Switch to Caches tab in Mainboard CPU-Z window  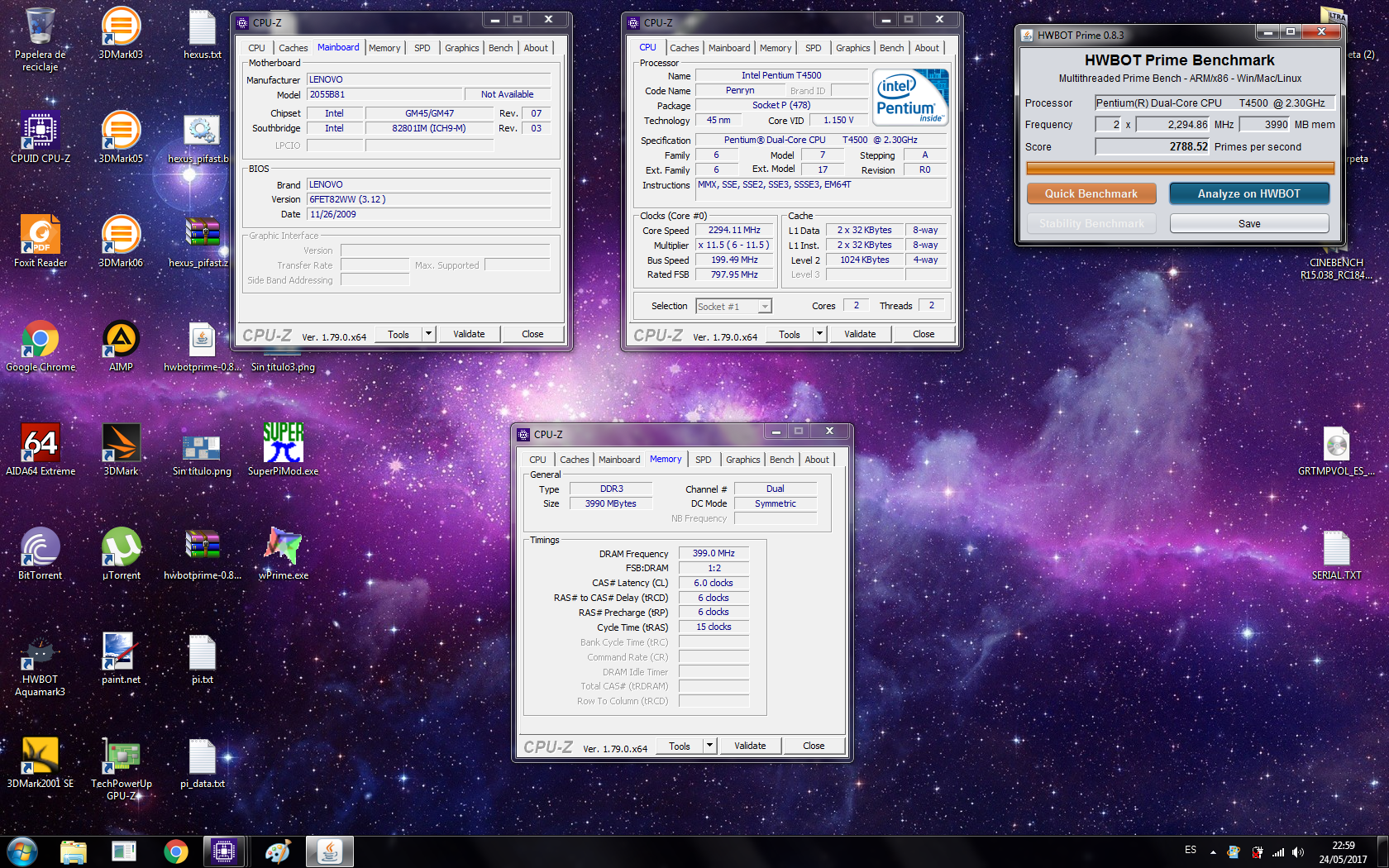coord(293,48)
